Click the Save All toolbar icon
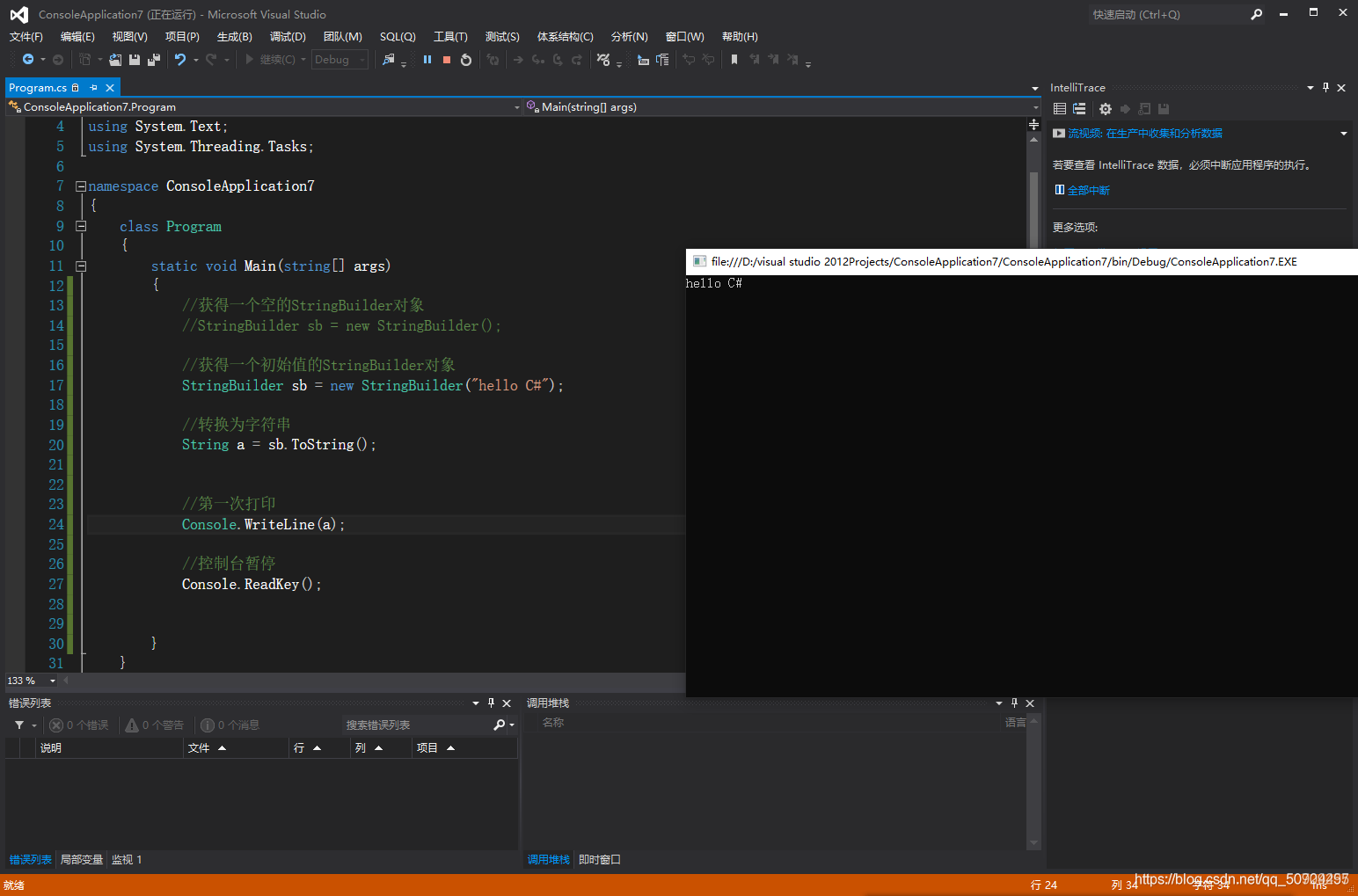This screenshot has width=1358, height=896. coord(154,60)
